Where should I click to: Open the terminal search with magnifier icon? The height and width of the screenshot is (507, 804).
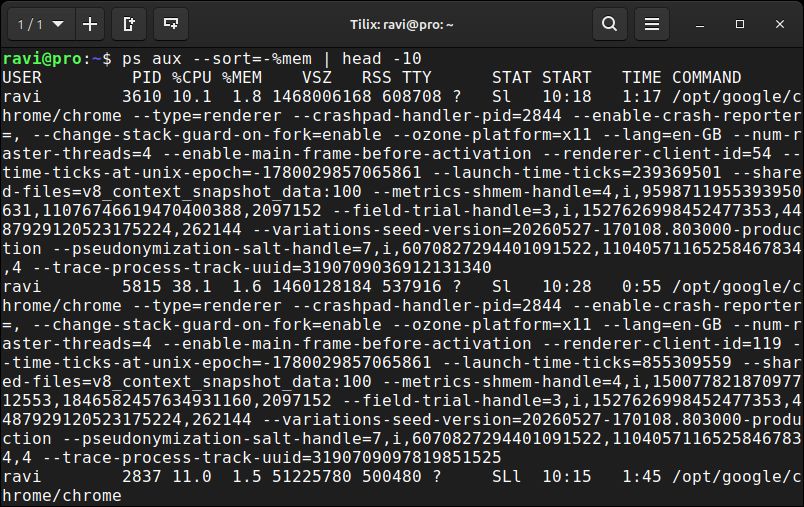pos(610,24)
